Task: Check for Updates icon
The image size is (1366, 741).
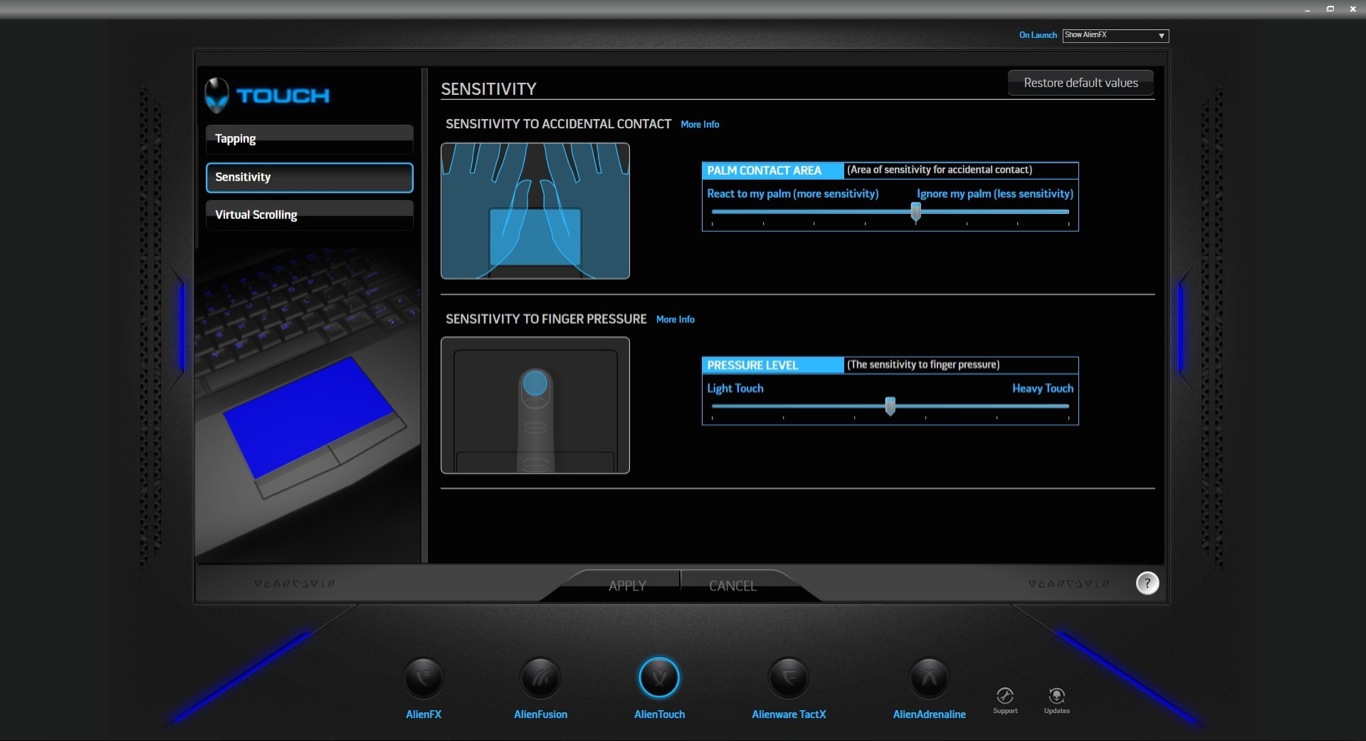Action: (x=1056, y=696)
